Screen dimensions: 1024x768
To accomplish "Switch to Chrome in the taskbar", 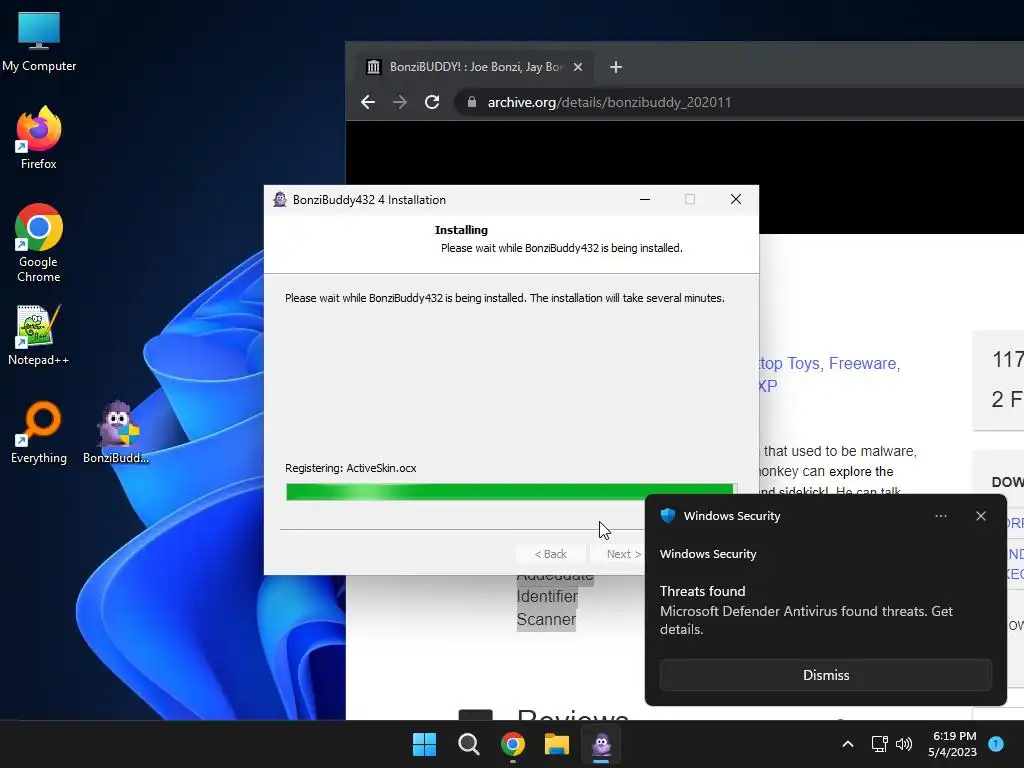I will click(x=513, y=744).
